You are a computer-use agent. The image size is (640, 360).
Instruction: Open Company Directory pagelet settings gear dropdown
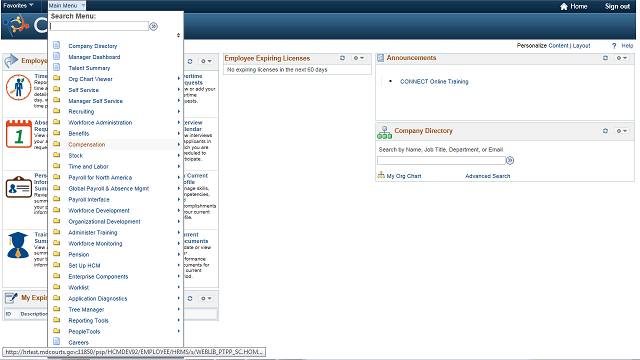pyautogui.click(x=622, y=131)
